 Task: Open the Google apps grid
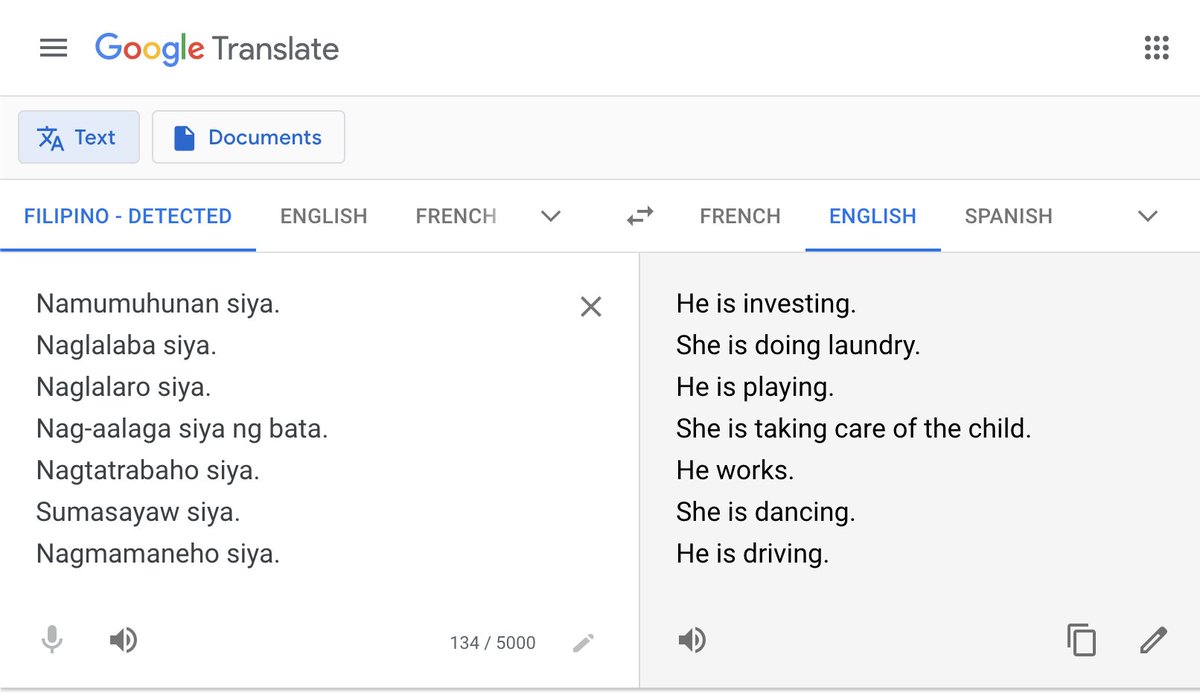tap(1156, 48)
